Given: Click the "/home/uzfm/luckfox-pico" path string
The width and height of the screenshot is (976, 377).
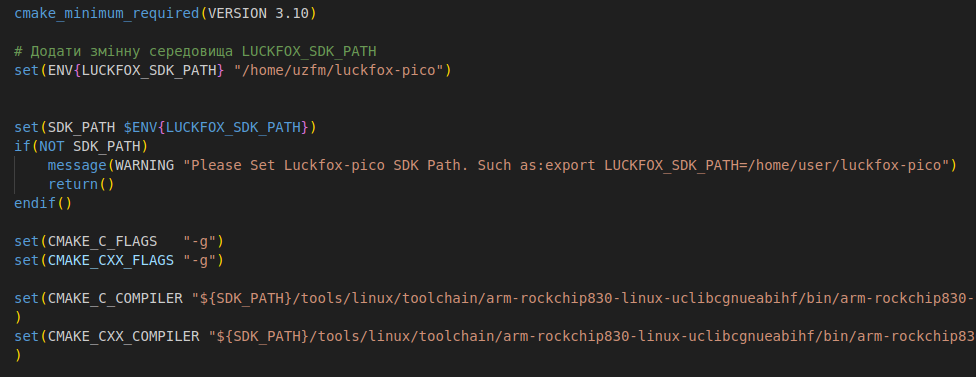Looking at the screenshot, I should pyautogui.click(x=342, y=70).
